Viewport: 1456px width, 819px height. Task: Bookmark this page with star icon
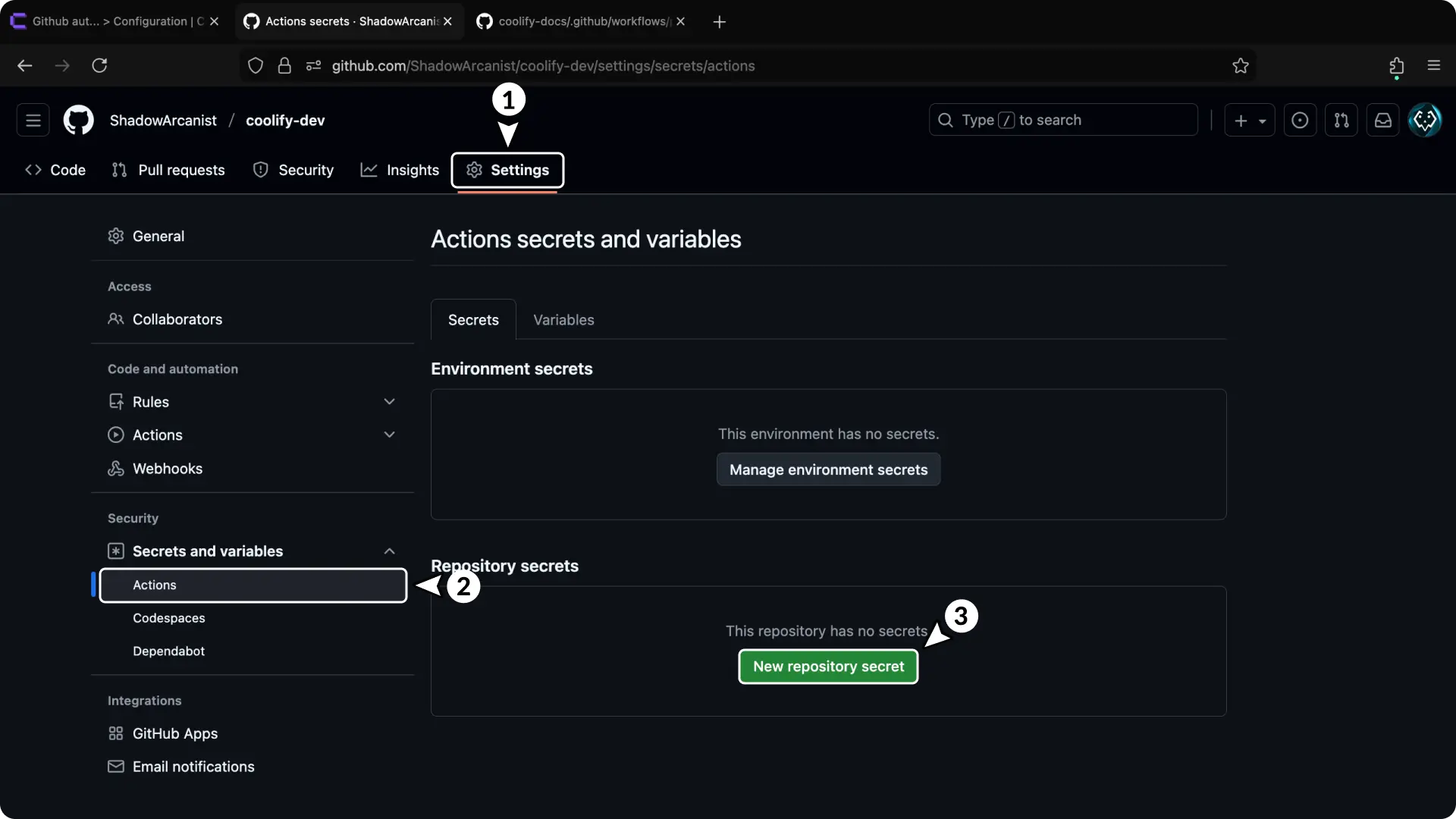point(1240,66)
